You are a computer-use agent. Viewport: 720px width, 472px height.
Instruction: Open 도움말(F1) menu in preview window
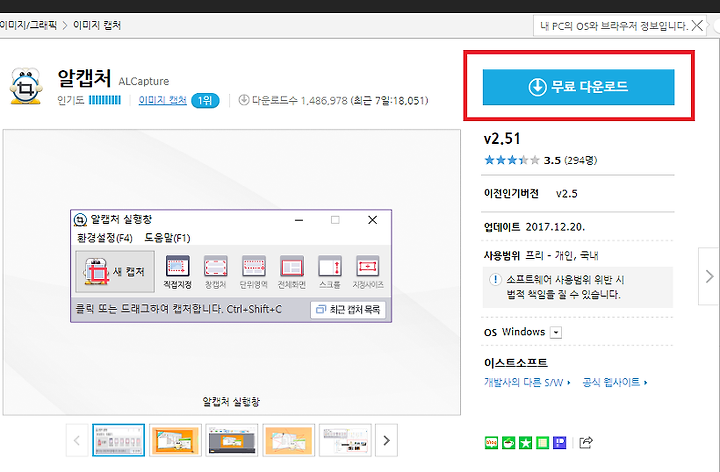[167, 238]
